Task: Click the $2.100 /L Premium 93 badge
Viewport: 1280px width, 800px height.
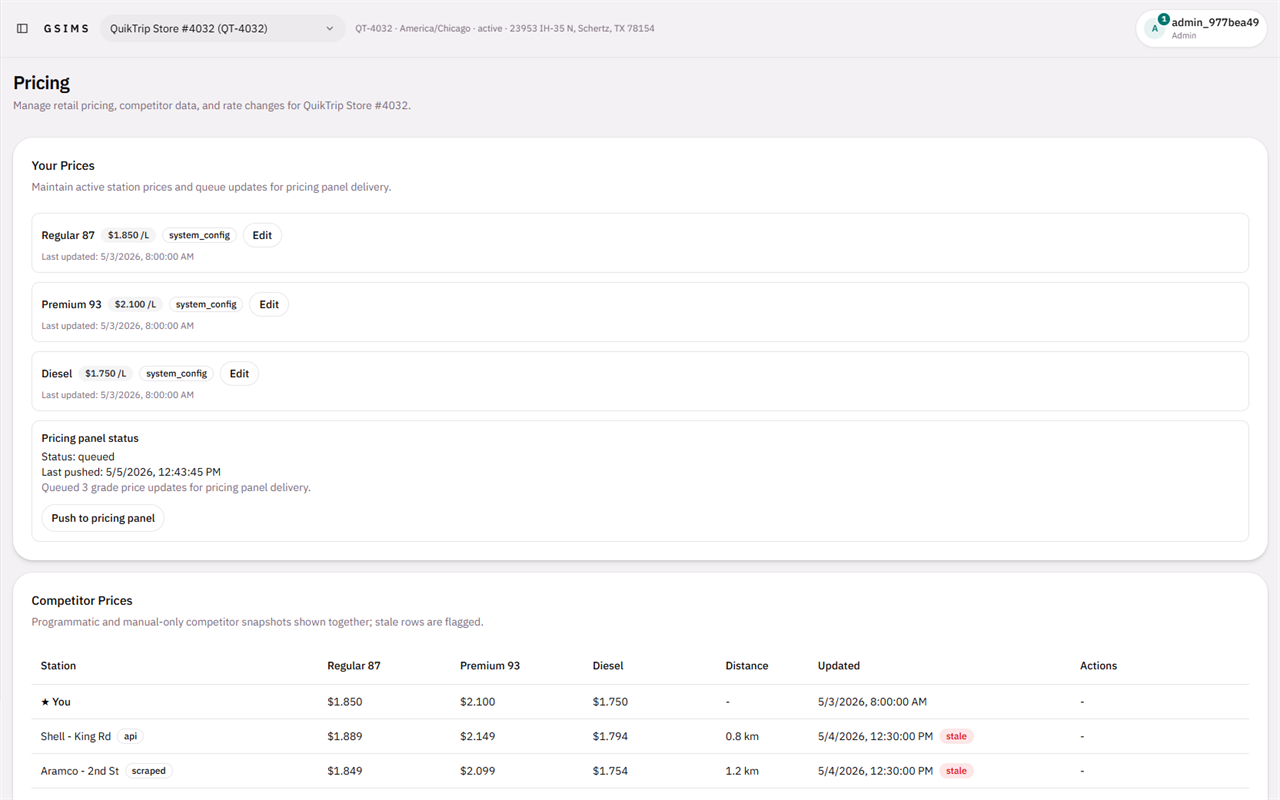Action: tap(136, 304)
